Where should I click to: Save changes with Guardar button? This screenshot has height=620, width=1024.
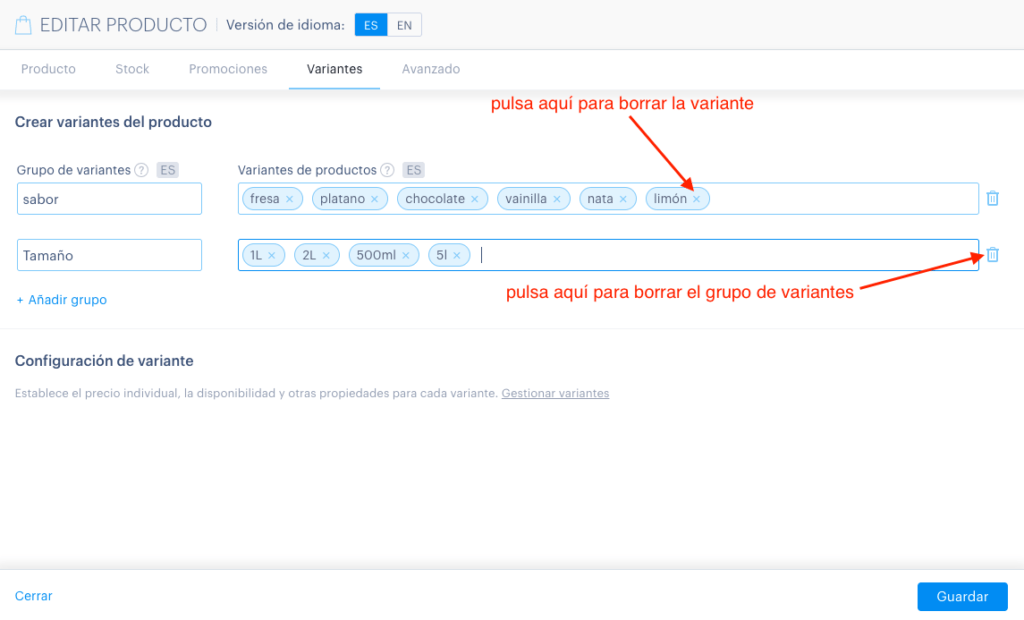962,596
